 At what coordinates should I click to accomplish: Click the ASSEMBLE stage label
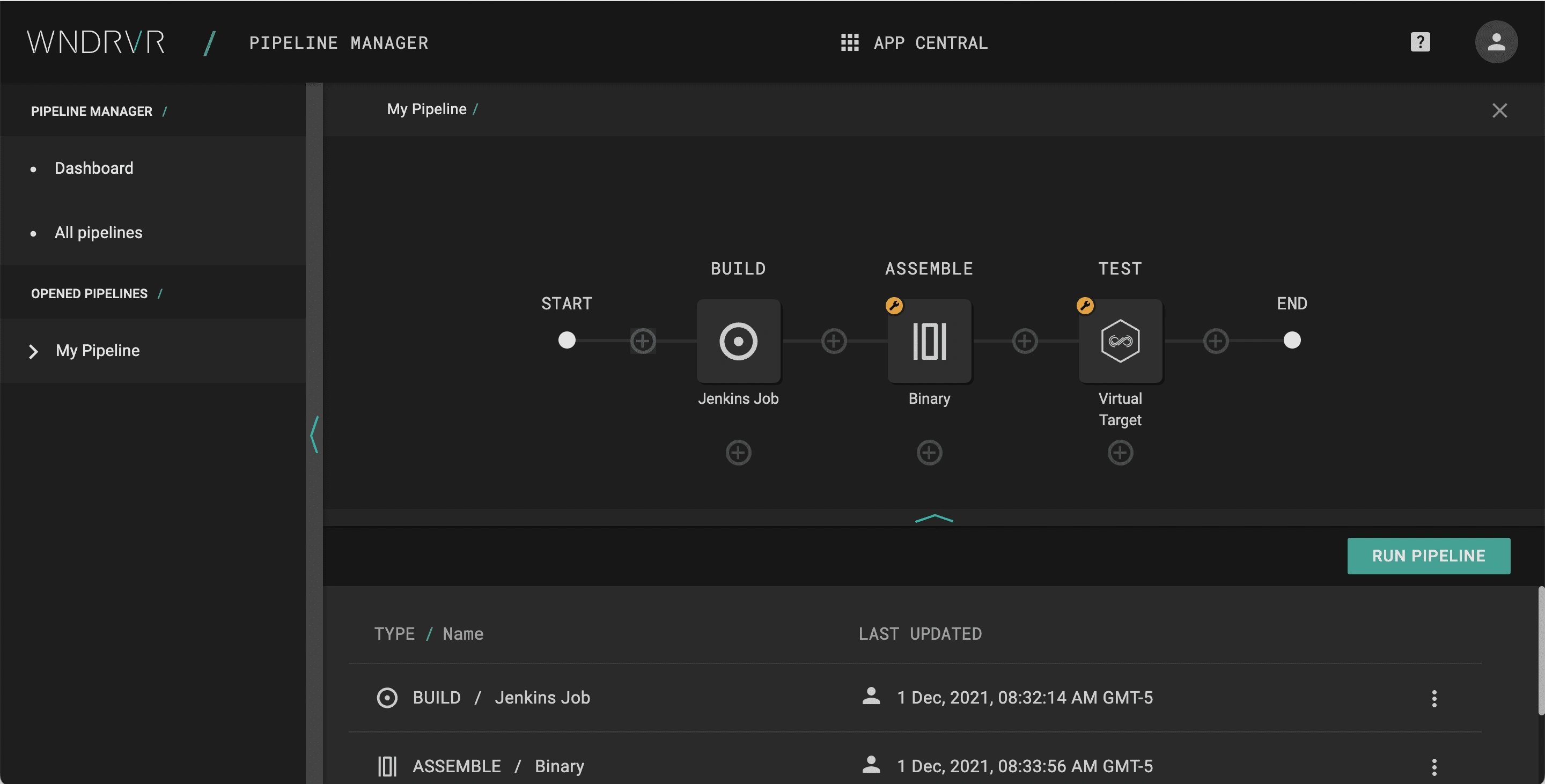(x=929, y=269)
